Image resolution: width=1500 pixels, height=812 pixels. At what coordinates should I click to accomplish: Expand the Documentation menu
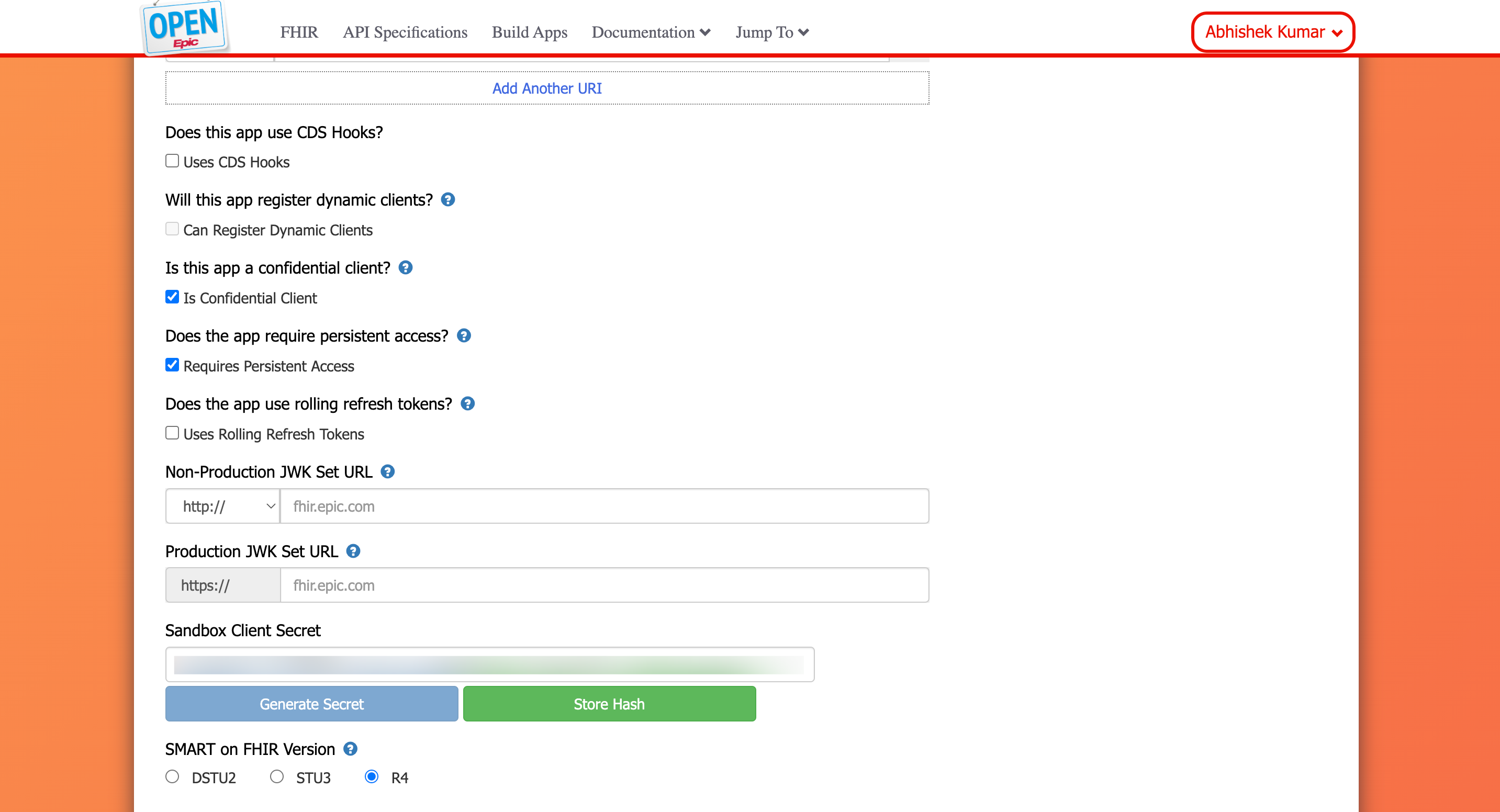(x=651, y=32)
